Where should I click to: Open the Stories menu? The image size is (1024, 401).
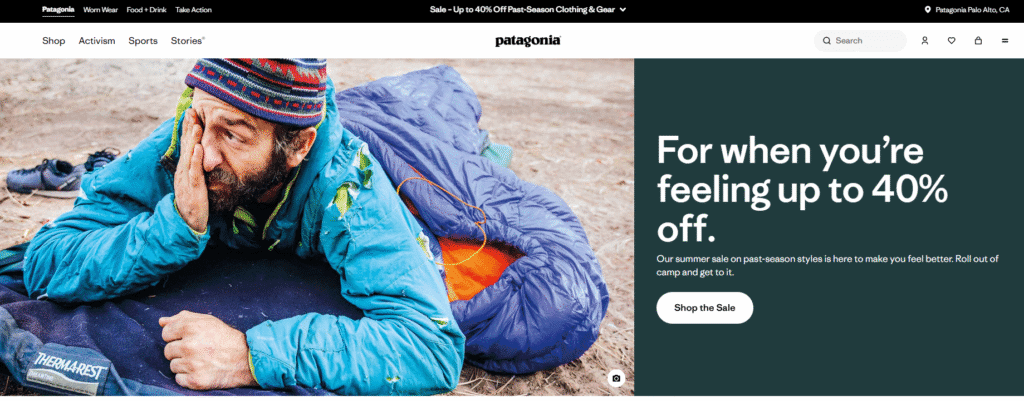(187, 40)
